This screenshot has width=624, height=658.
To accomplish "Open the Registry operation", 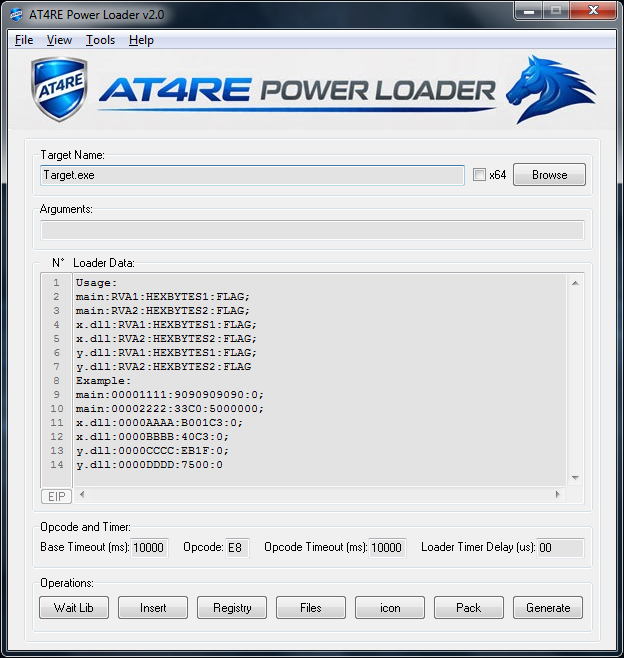I will coord(232,607).
